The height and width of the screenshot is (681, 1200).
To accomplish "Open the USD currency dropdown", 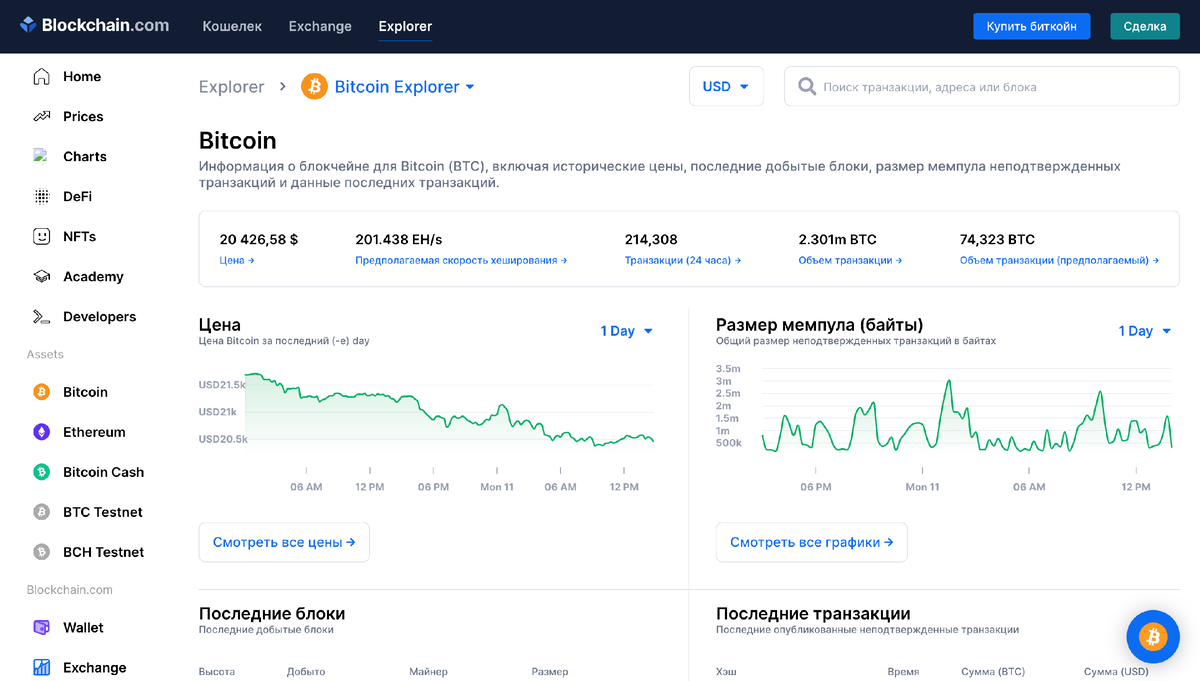I will click(726, 86).
